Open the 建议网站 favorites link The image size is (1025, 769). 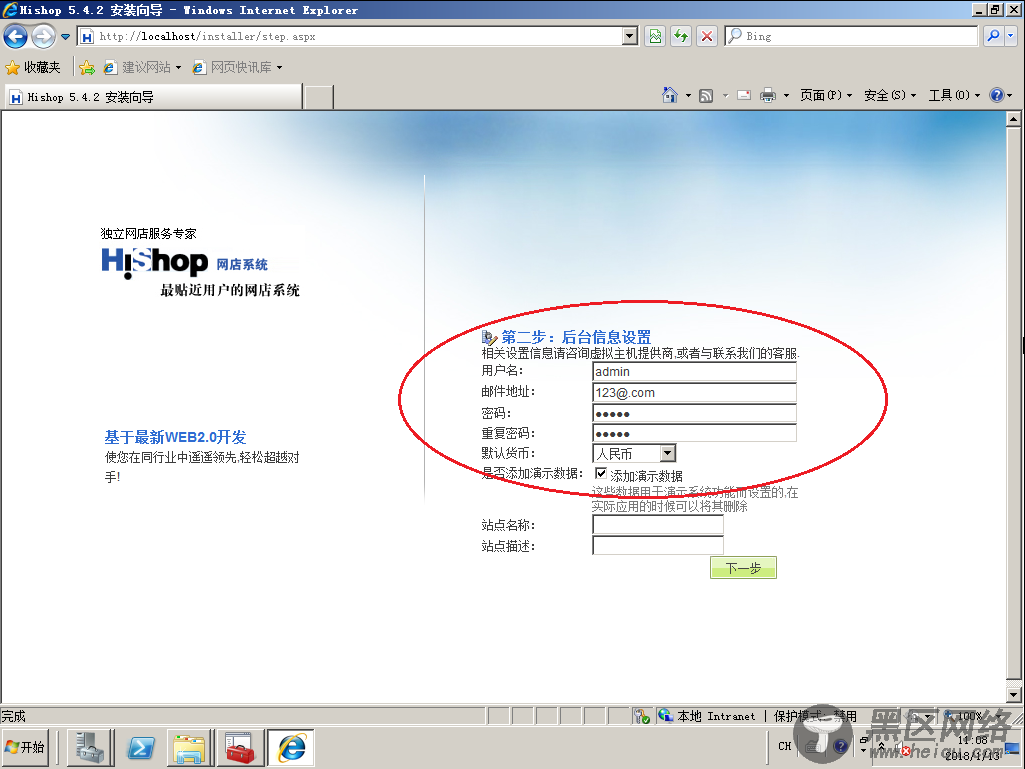click(142, 67)
